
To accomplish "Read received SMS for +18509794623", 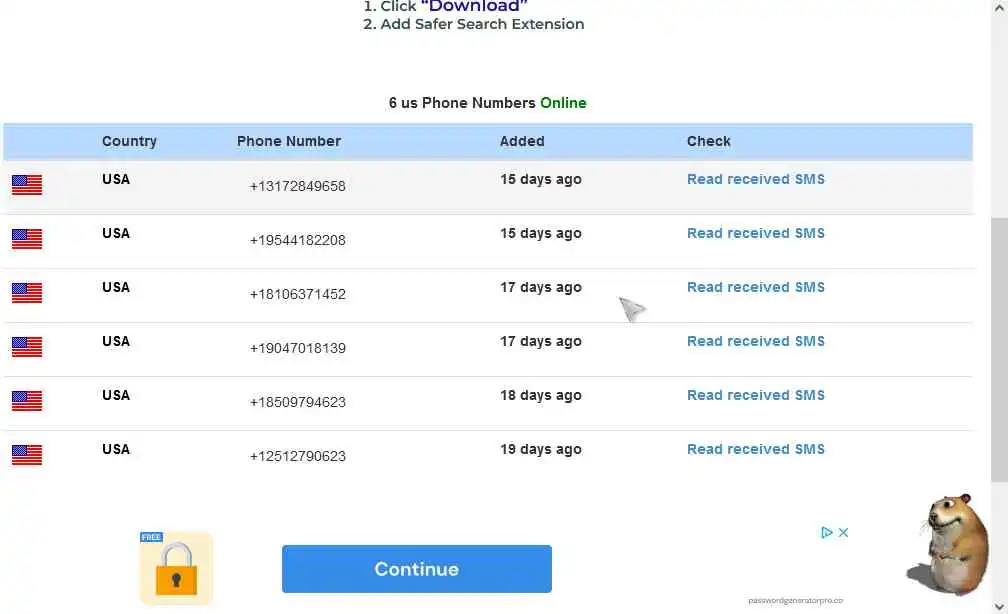I will pos(755,396).
